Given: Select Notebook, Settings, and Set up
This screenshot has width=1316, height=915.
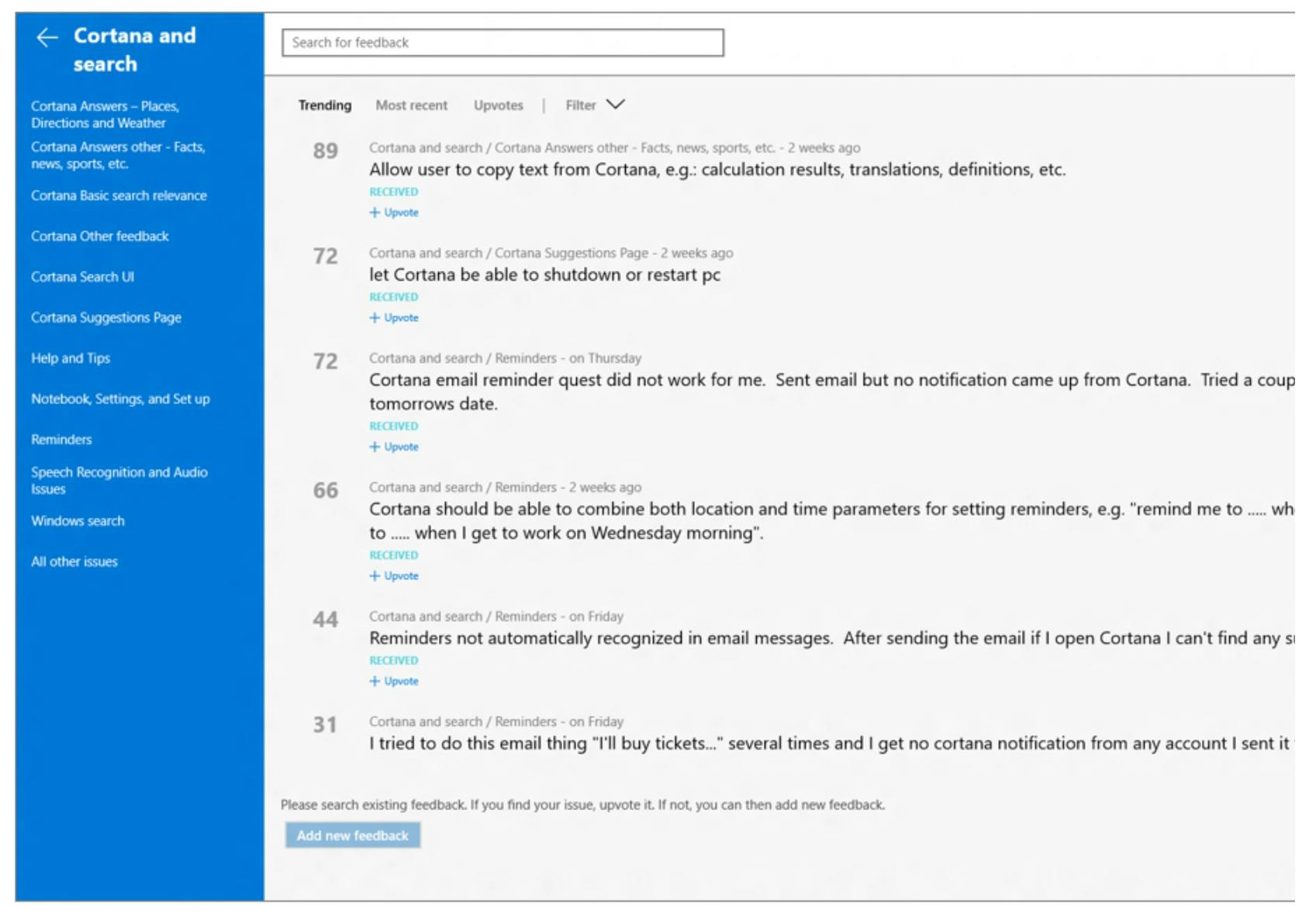Looking at the screenshot, I should point(120,399).
